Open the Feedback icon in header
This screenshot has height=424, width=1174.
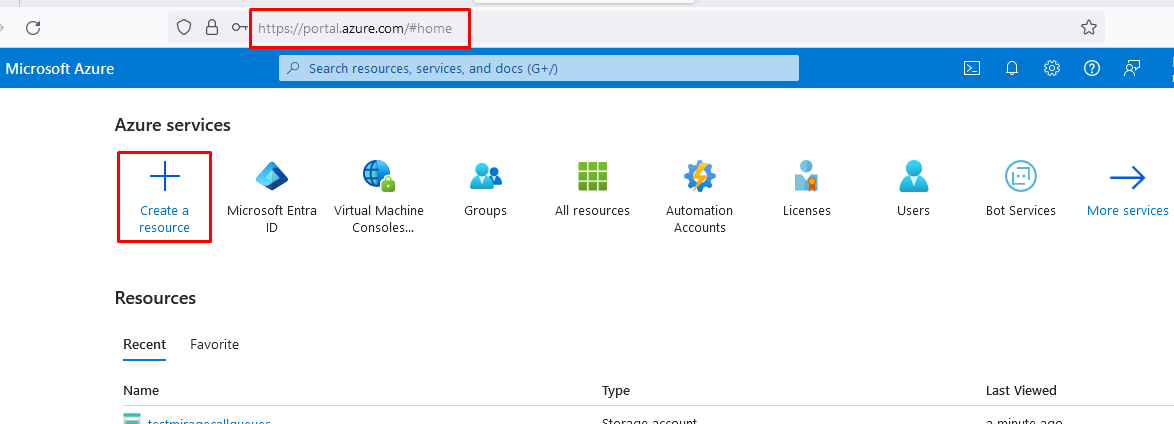(x=1131, y=68)
